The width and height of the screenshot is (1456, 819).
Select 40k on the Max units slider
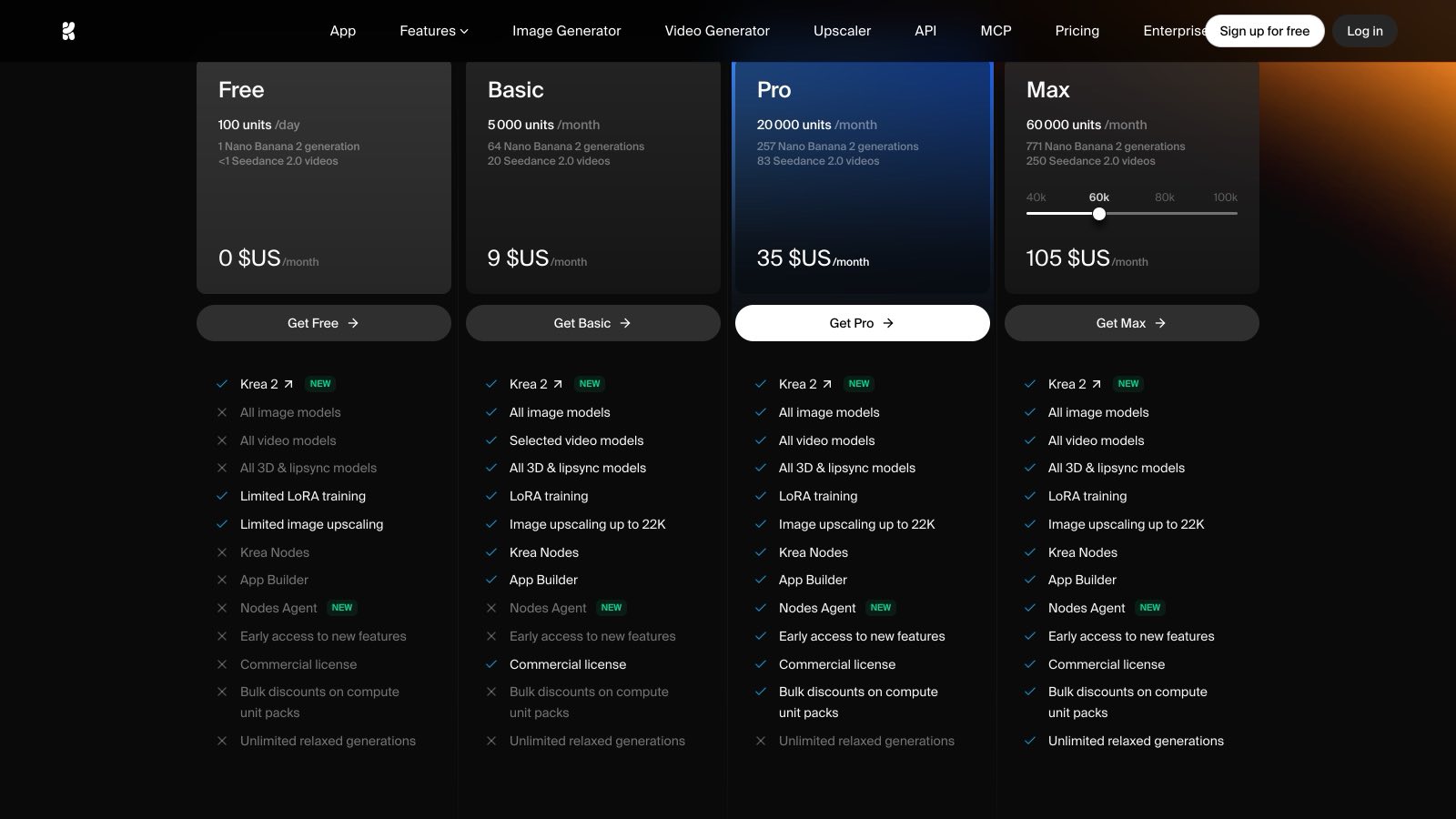click(x=1036, y=197)
